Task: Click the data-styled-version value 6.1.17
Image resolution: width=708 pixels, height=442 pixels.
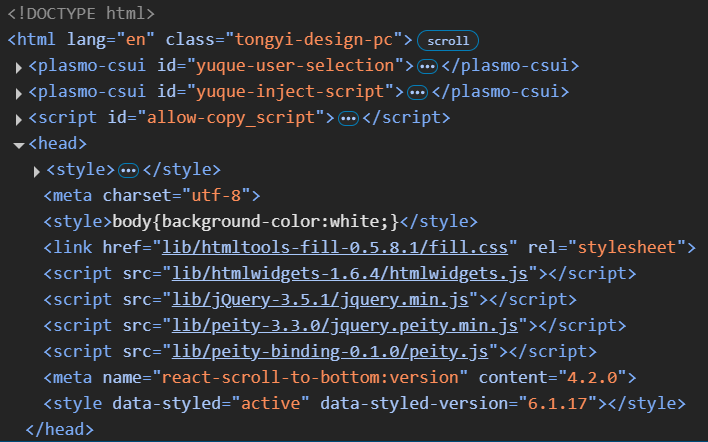Action: click(x=558, y=404)
